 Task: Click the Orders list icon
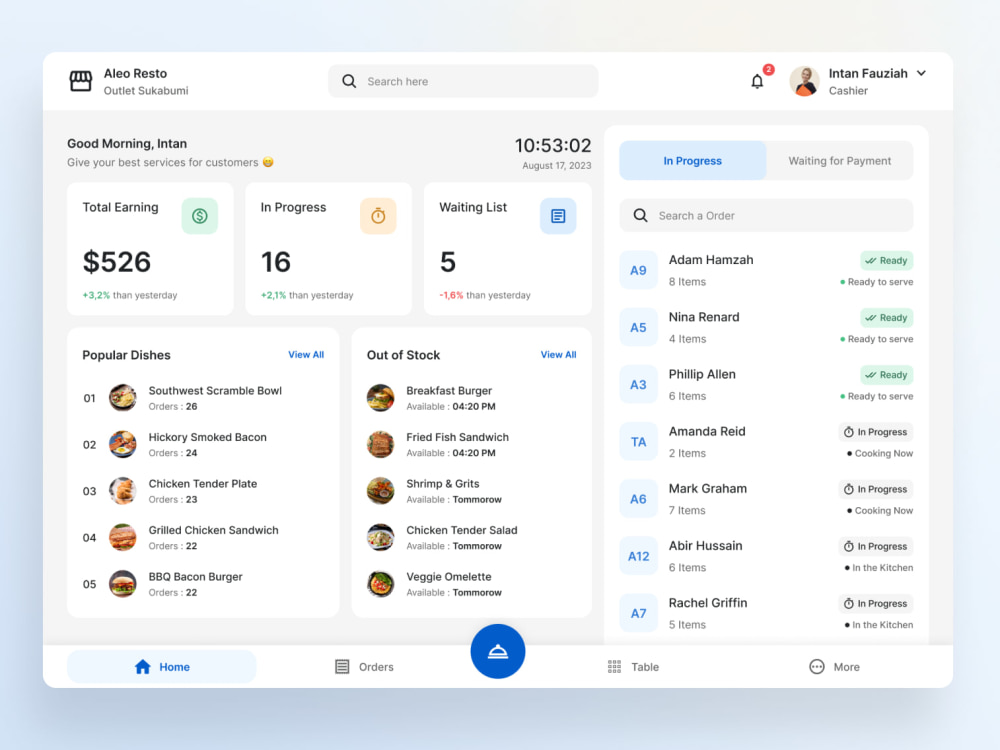click(342, 666)
